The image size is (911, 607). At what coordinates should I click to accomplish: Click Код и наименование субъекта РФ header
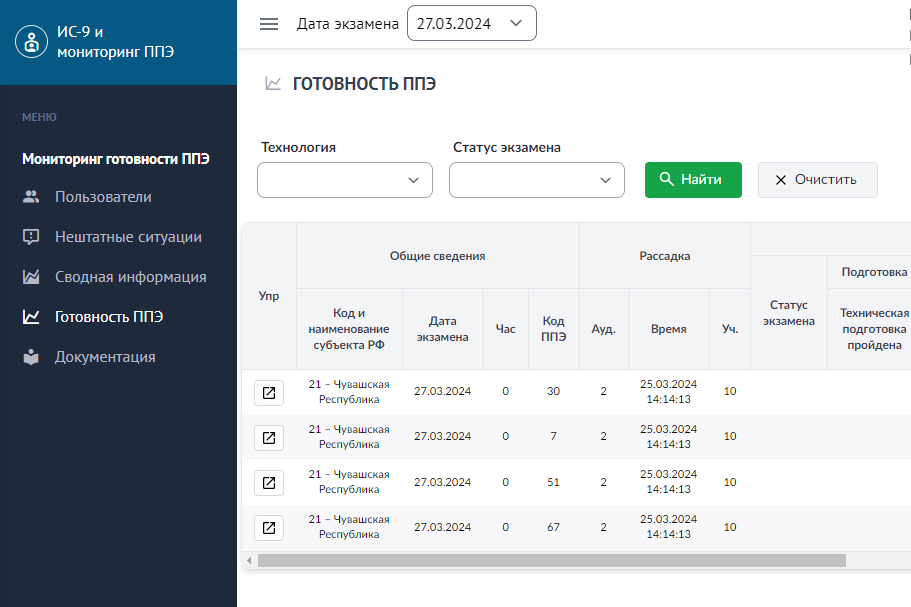click(349, 329)
